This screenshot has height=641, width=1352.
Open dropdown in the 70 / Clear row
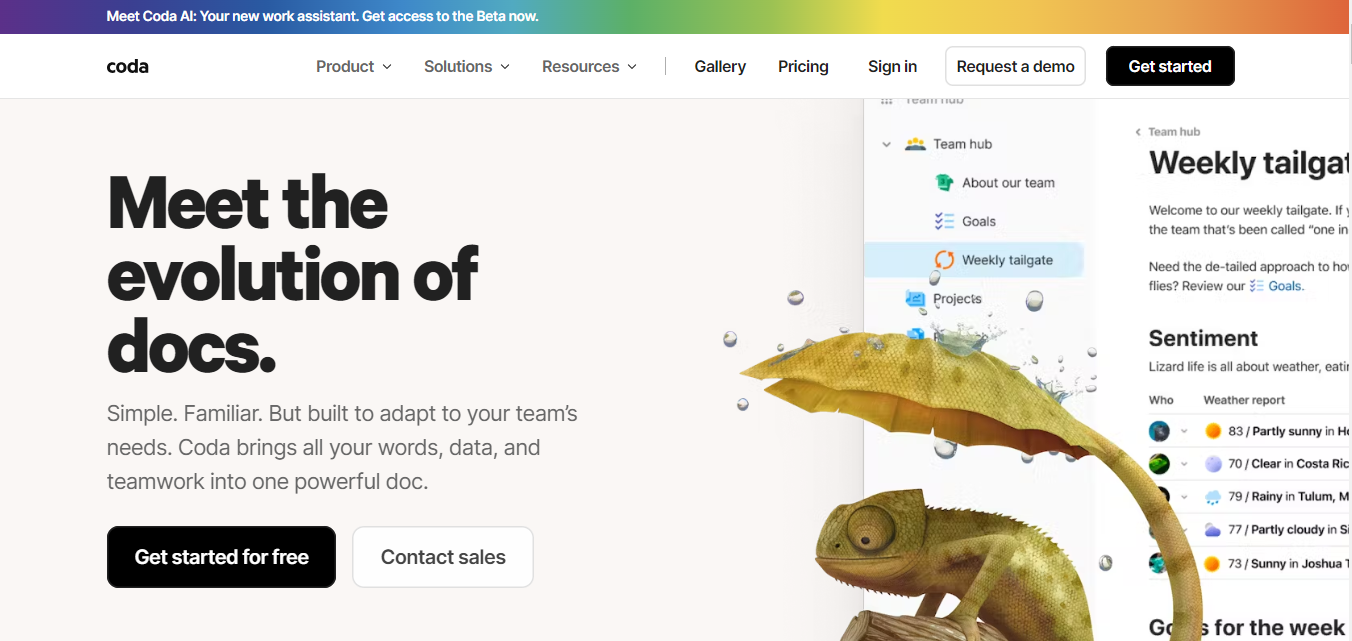(x=1184, y=464)
